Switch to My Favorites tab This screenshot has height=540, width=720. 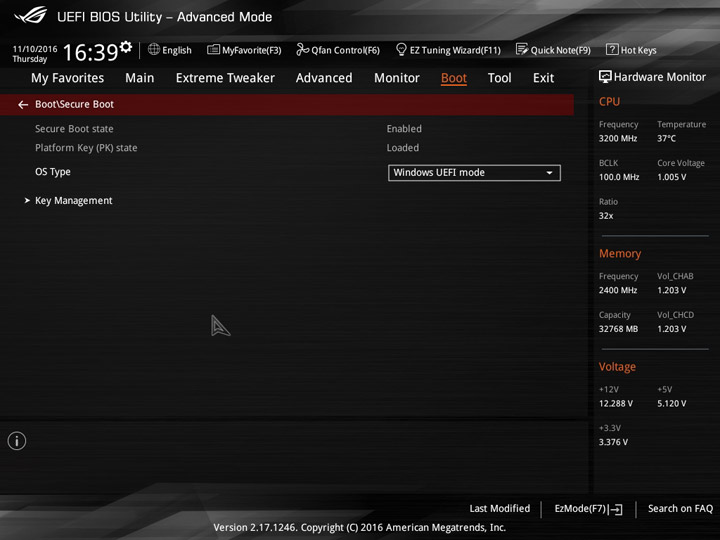point(68,78)
